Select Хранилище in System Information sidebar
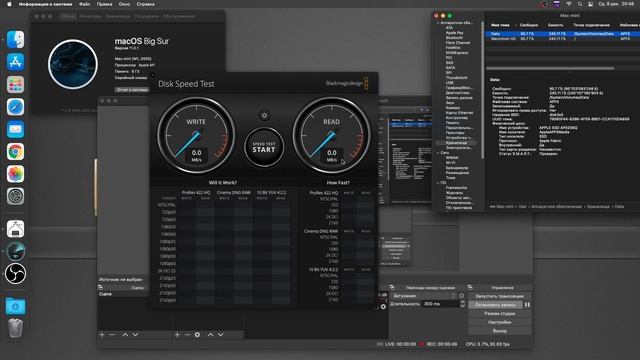The width and height of the screenshot is (640, 360). click(456, 143)
